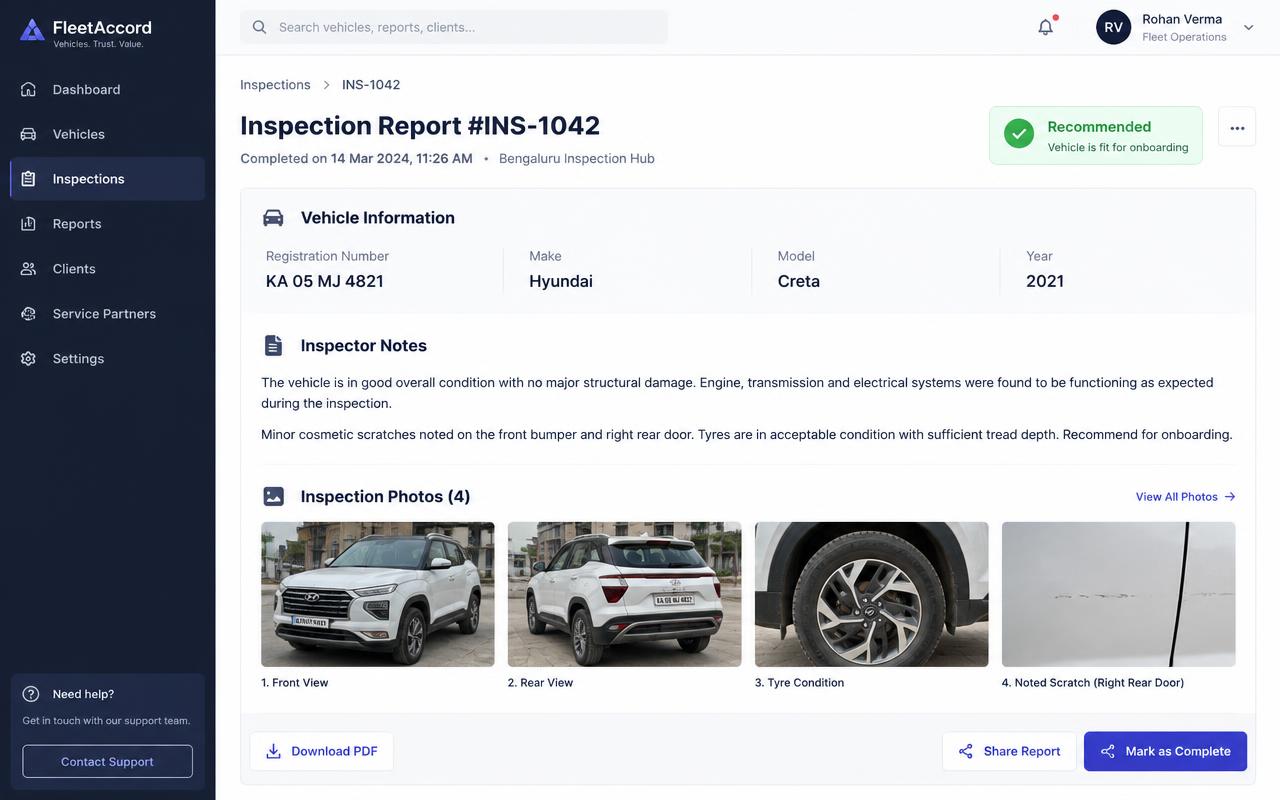Click the registration number KA 05 MJ 4821

325,281
